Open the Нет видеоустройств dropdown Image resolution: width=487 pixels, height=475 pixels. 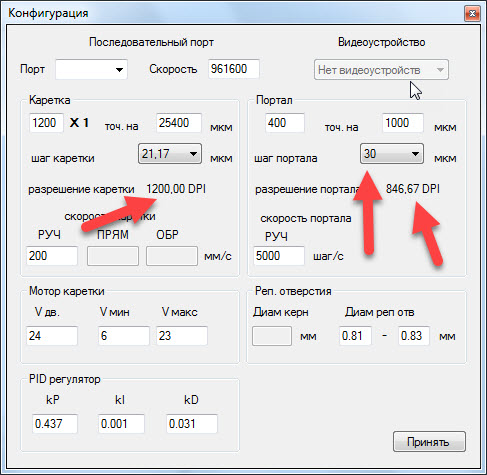coord(381,70)
